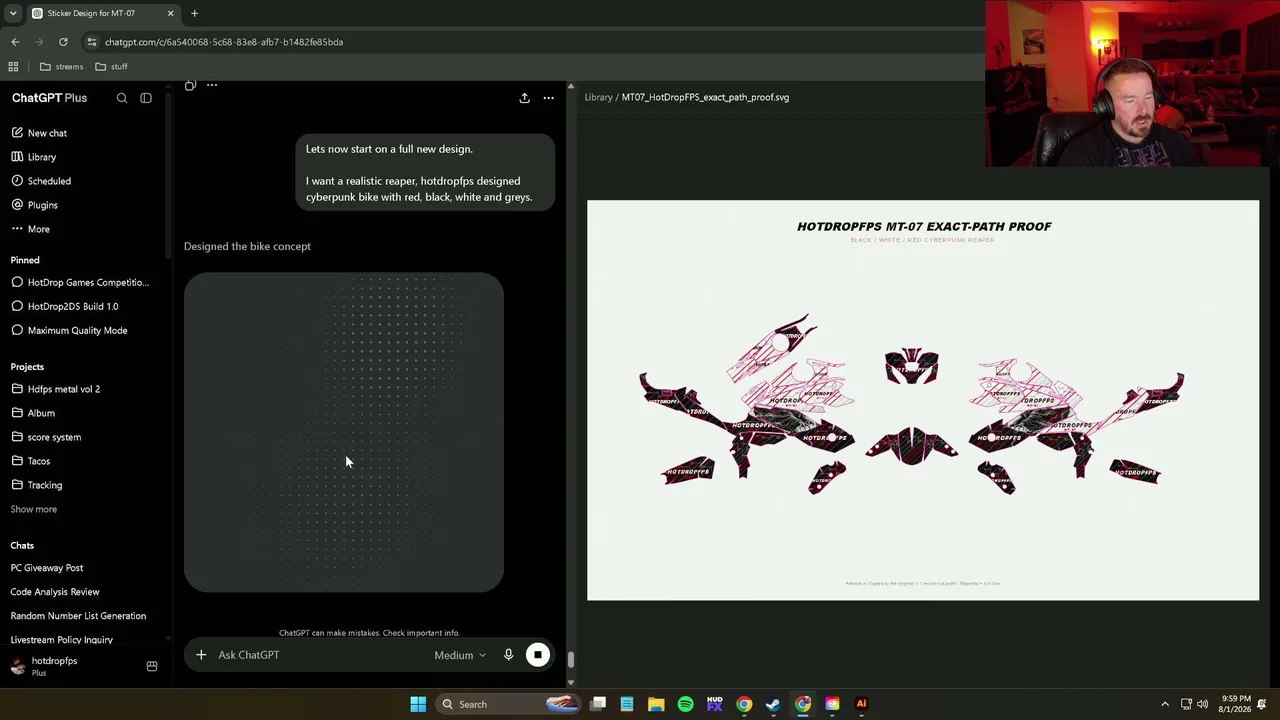The height and width of the screenshot is (720, 1280).
Task: Open the Album project folder
Action: [x=33, y=413]
